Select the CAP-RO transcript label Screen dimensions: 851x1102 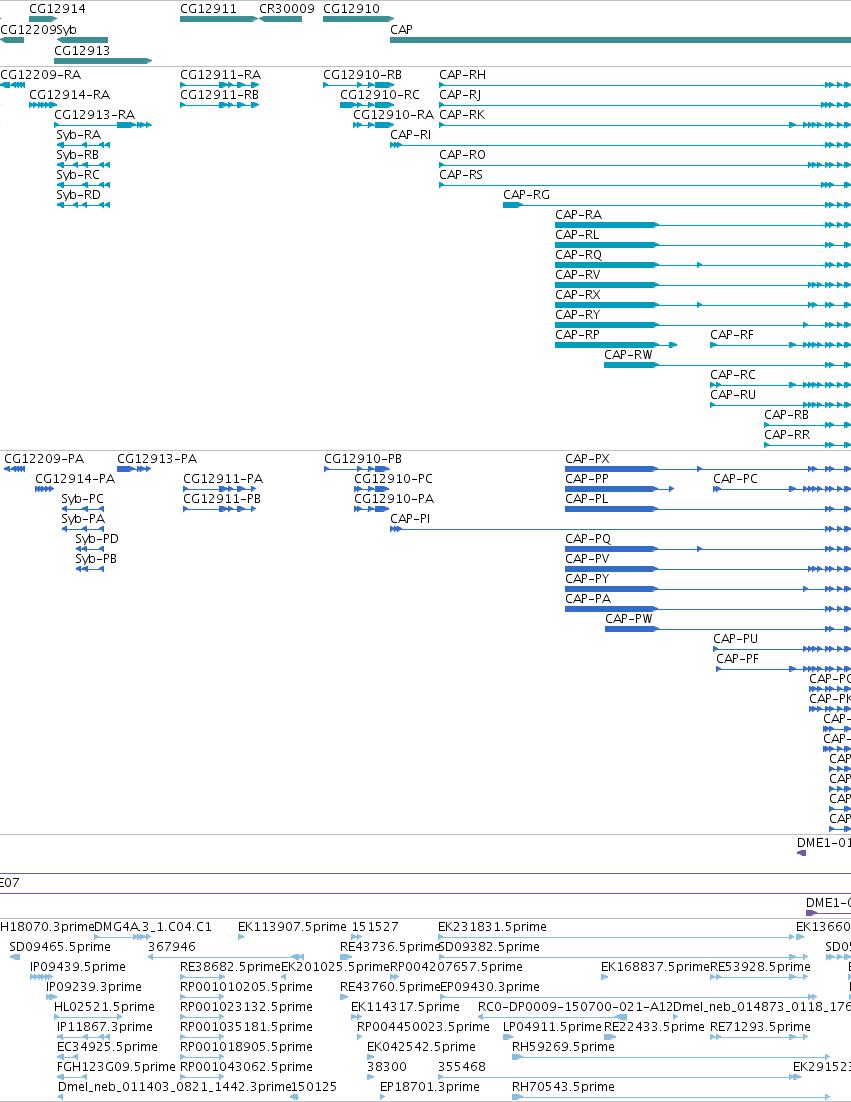462,155
